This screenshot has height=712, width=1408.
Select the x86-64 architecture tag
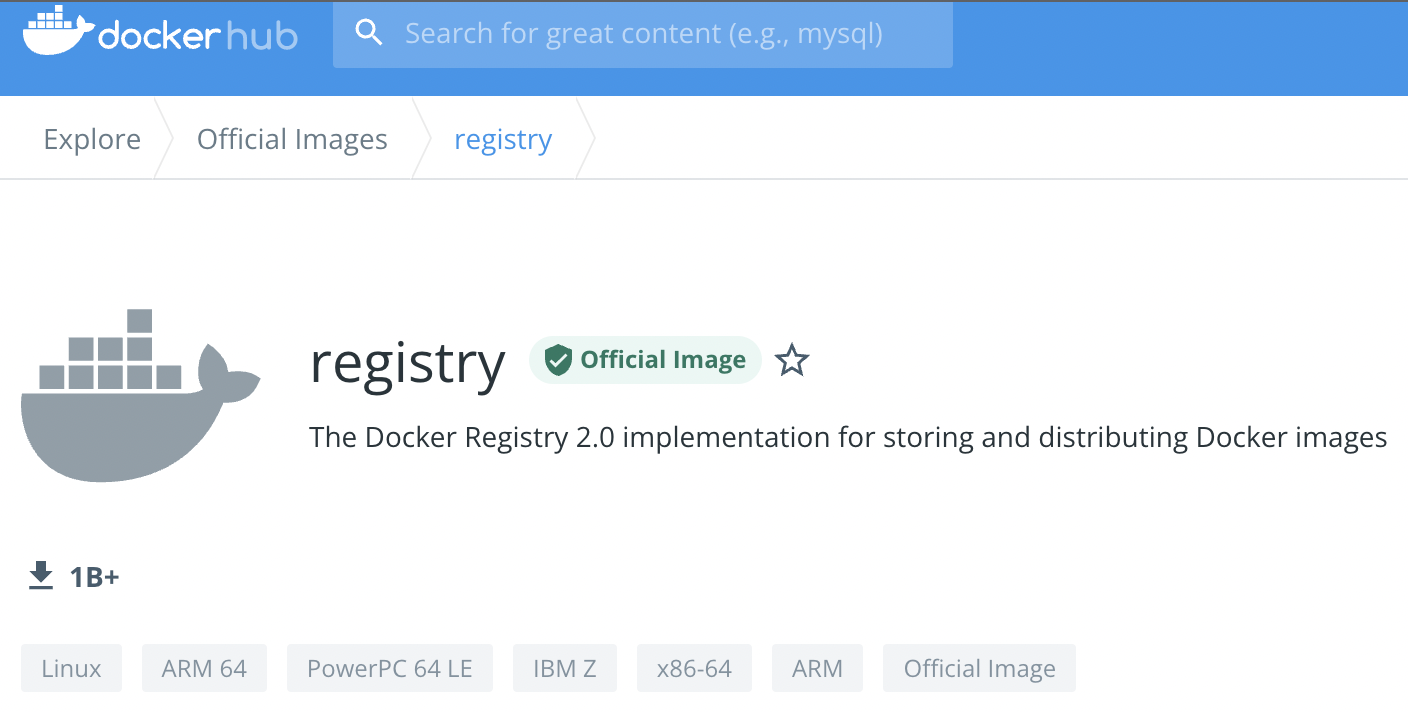[694, 669]
